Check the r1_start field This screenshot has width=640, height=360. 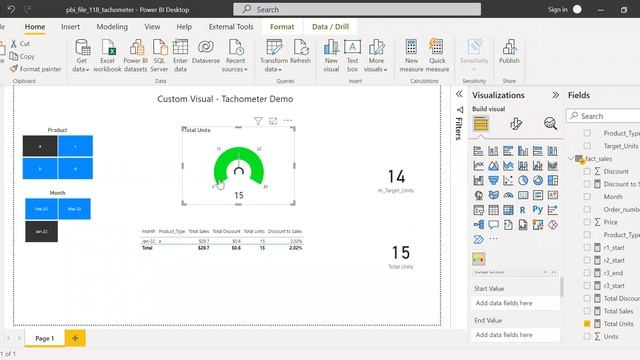pyautogui.click(x=587, y=247)
